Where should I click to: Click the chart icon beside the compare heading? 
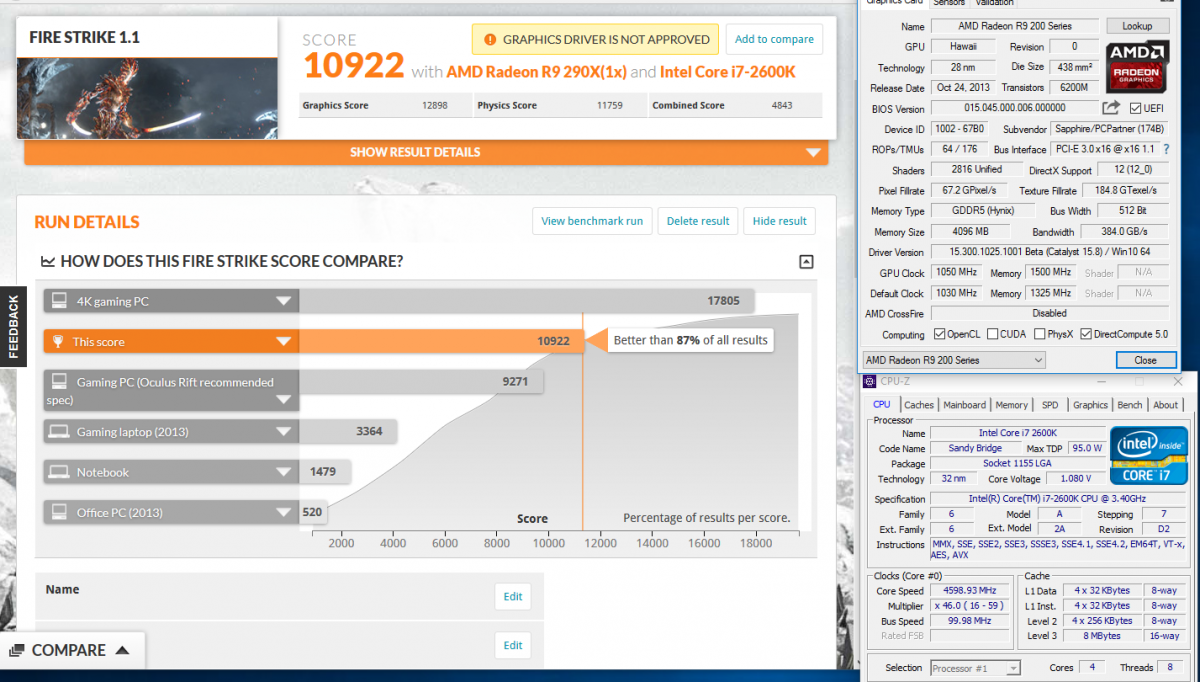click(x=47, y=262)
